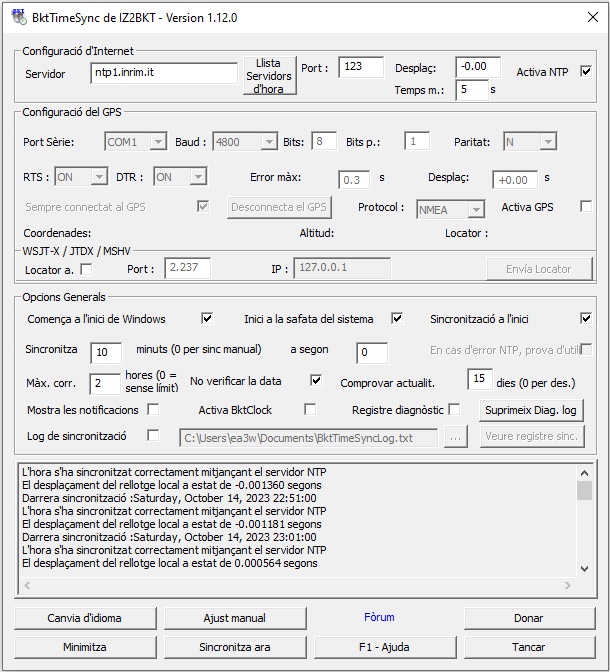Click Suprimeix Diag. log button
610x672 pixels.
click(531, 410)
